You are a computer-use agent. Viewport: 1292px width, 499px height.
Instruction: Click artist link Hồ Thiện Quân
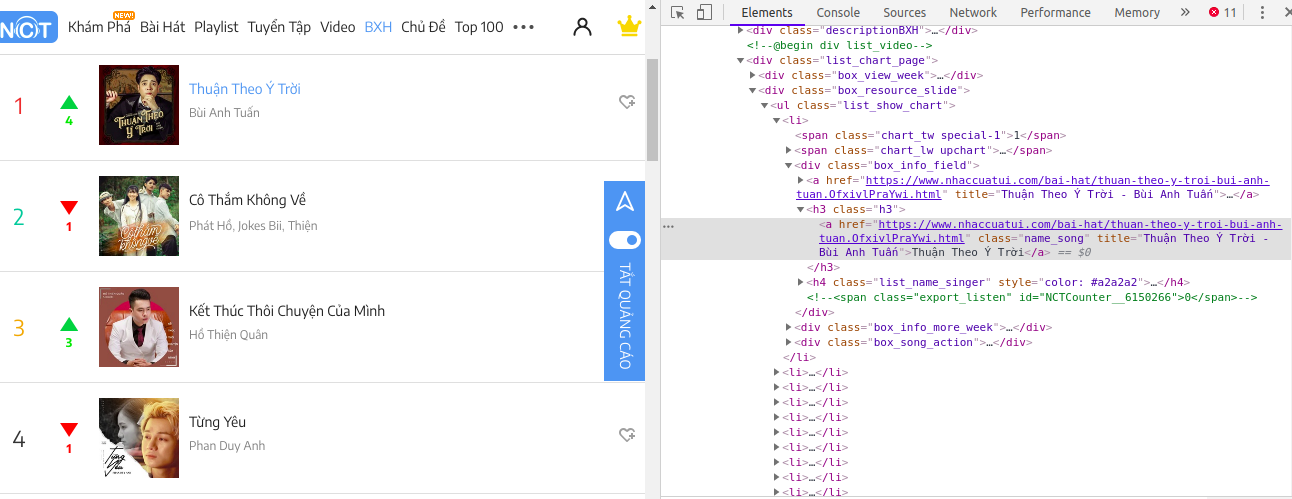[x=228, y=335]
